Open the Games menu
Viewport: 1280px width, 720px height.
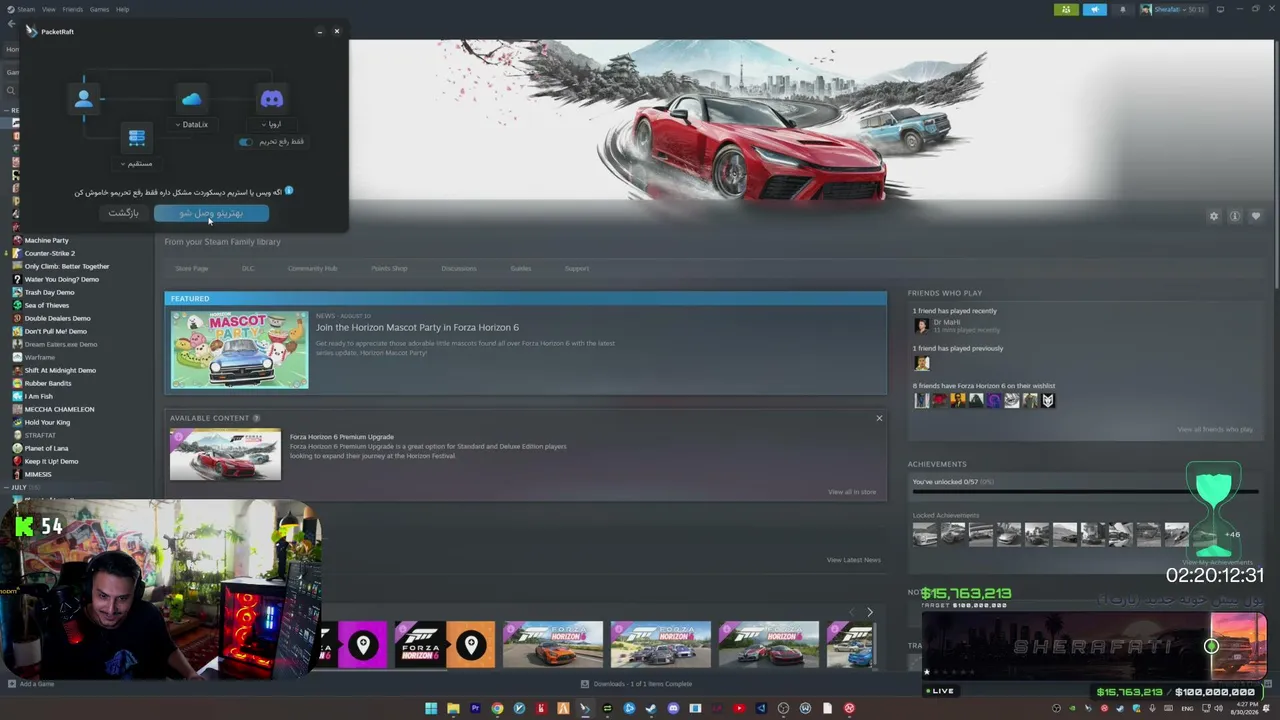(99, 9)
